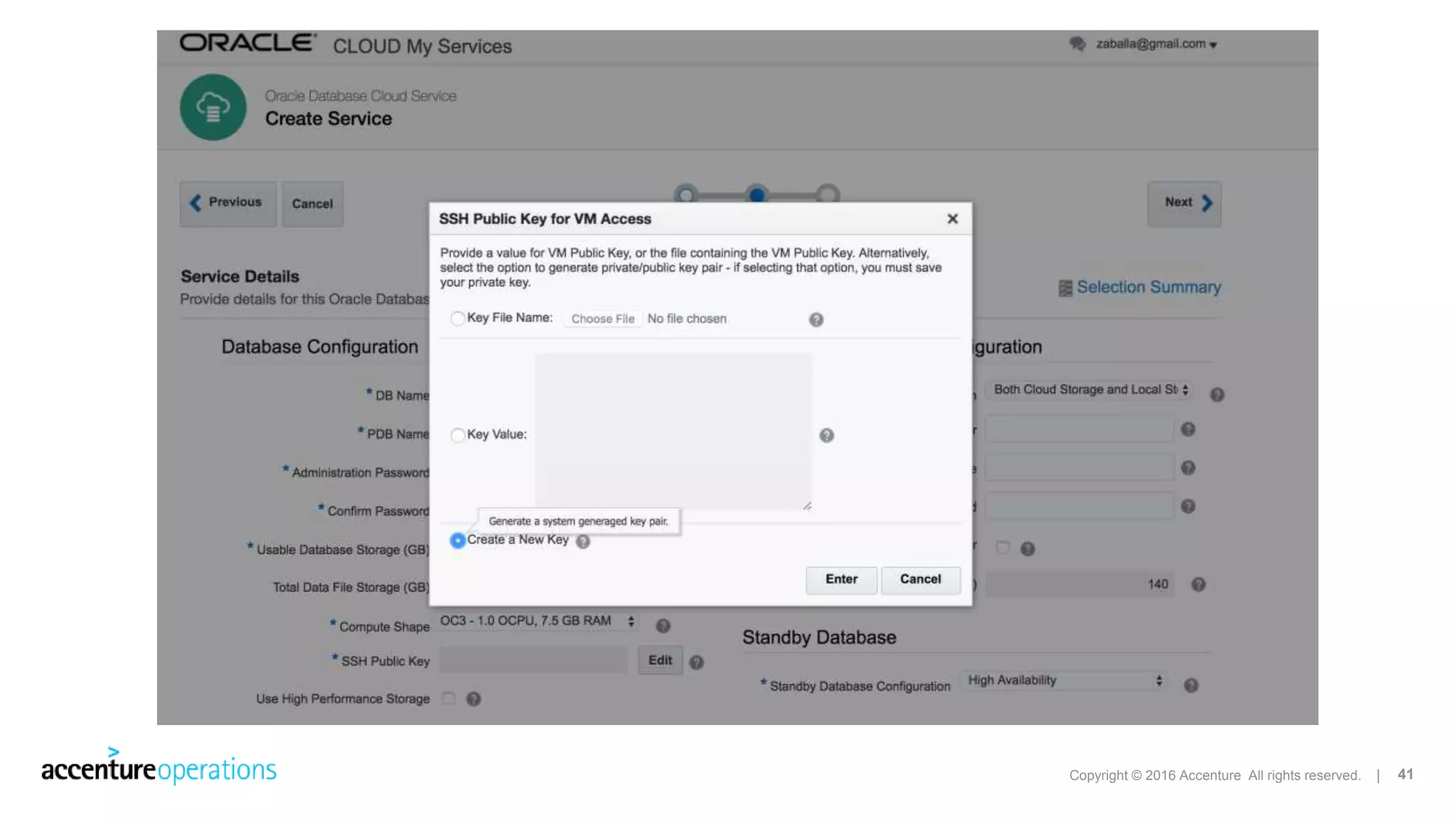Click the Selection Summary icon
1456x819 pixels.
coord(1065,288)
